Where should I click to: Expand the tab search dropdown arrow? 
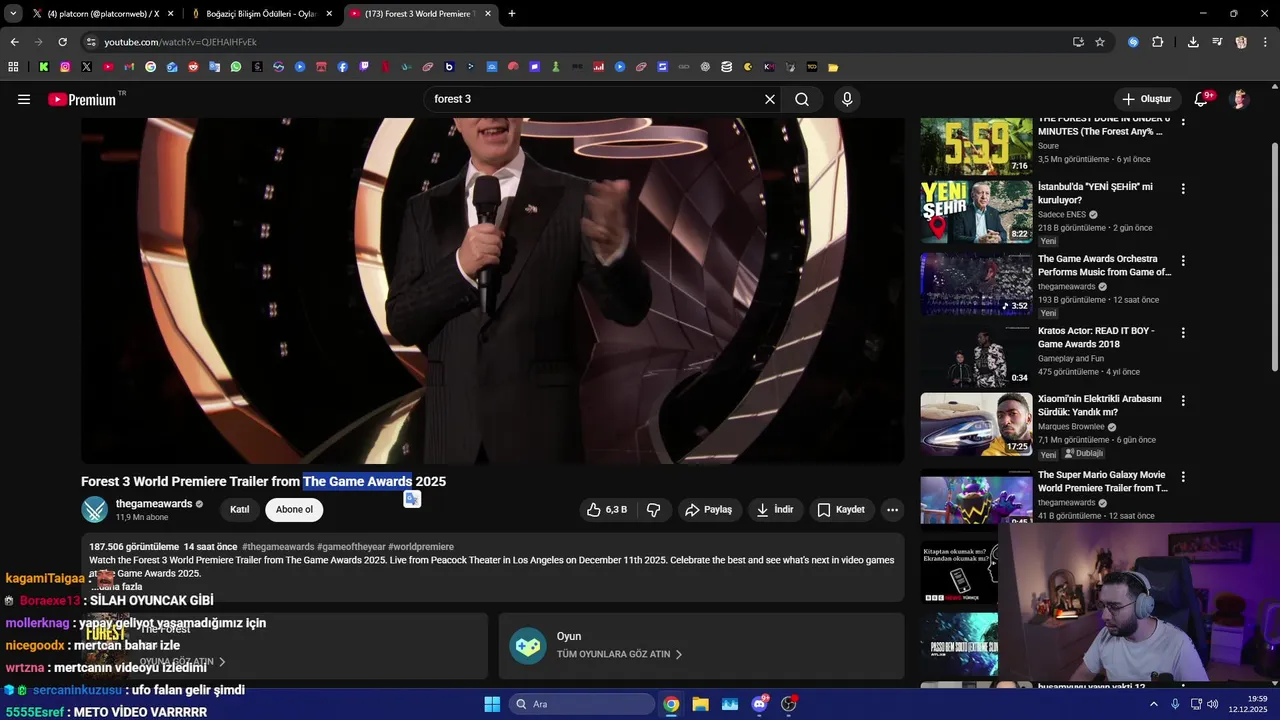click(x=12, y=14)
